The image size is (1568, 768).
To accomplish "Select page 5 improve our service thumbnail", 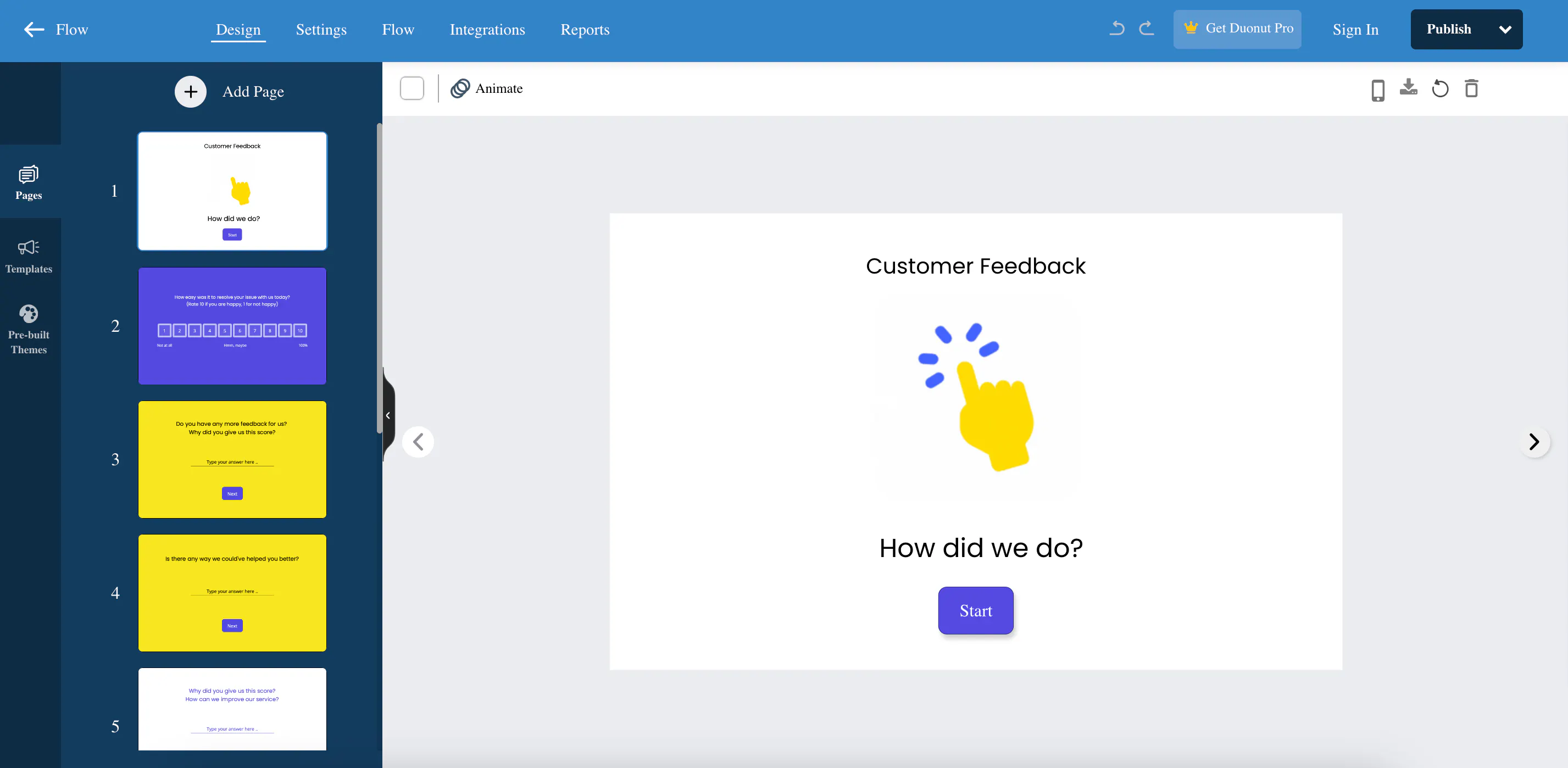I will click(x=232, y=710).
